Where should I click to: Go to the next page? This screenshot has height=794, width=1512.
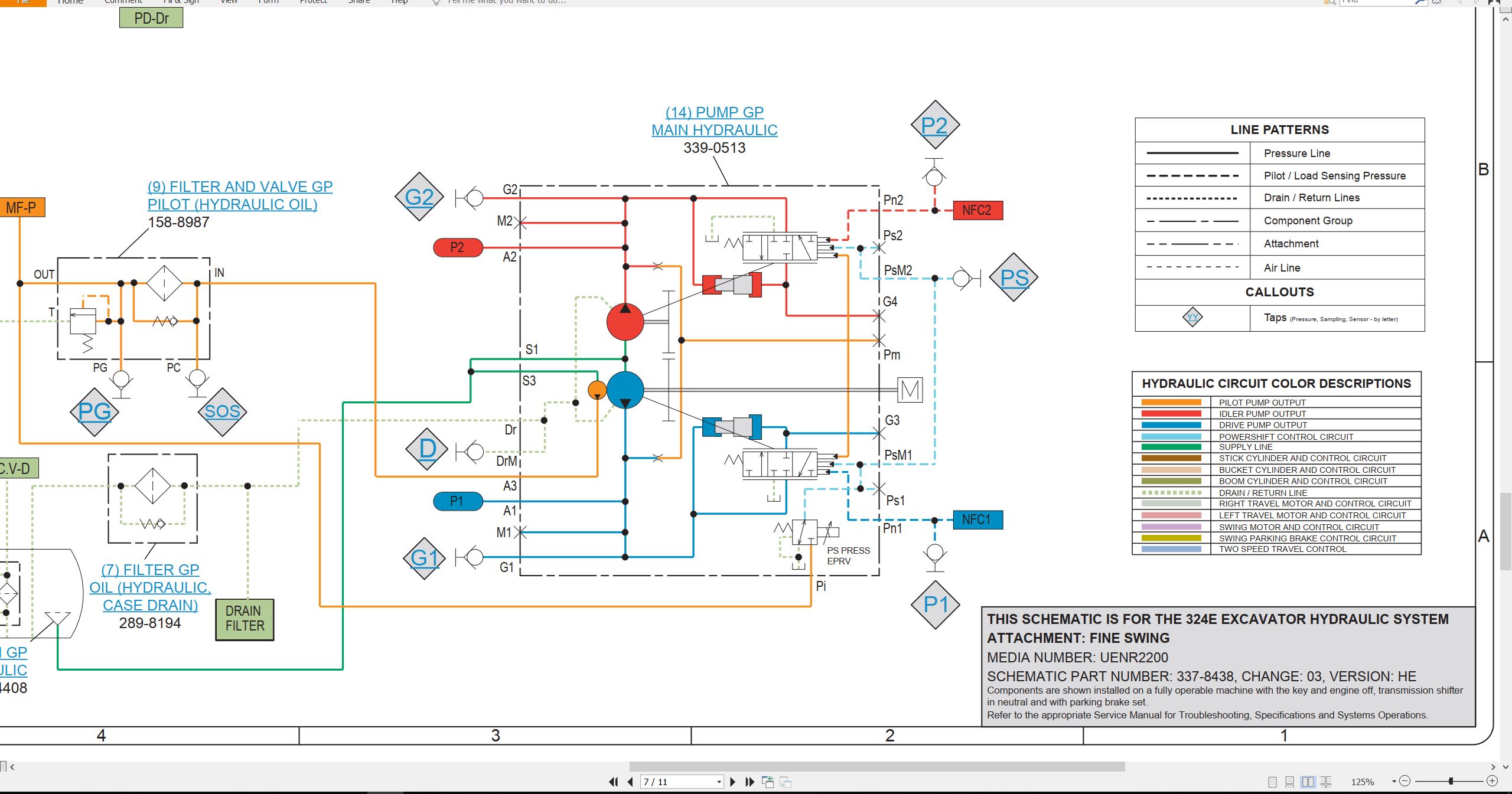point(733,782)
